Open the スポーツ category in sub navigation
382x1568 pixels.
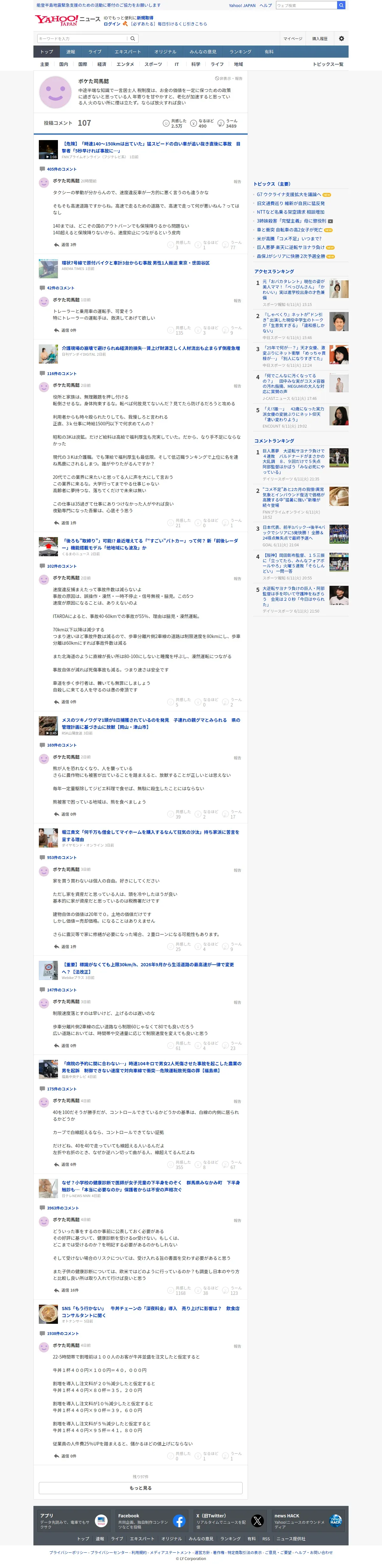(x=153, y=64)
